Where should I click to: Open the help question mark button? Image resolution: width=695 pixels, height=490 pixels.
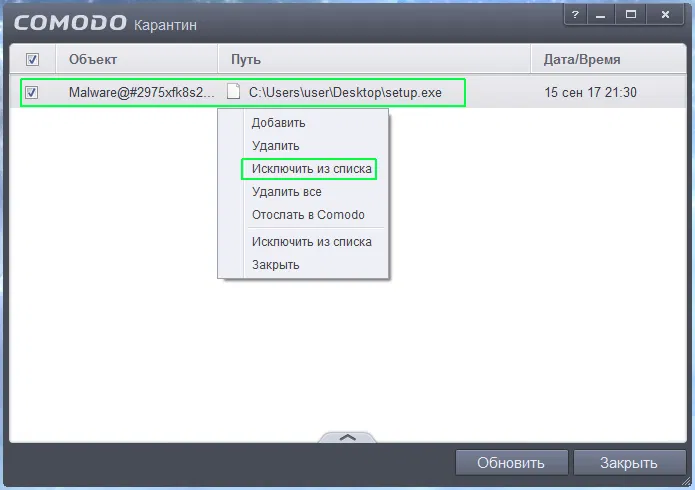click(x=575, y=15)
